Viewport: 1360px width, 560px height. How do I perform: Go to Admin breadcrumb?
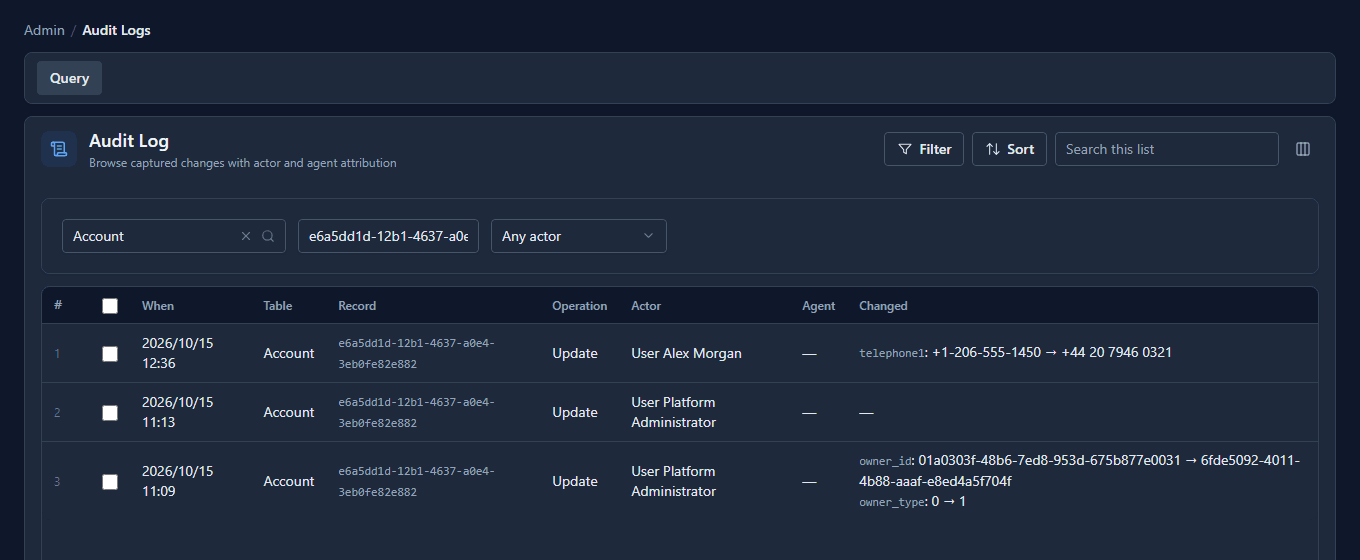[44, 30]
